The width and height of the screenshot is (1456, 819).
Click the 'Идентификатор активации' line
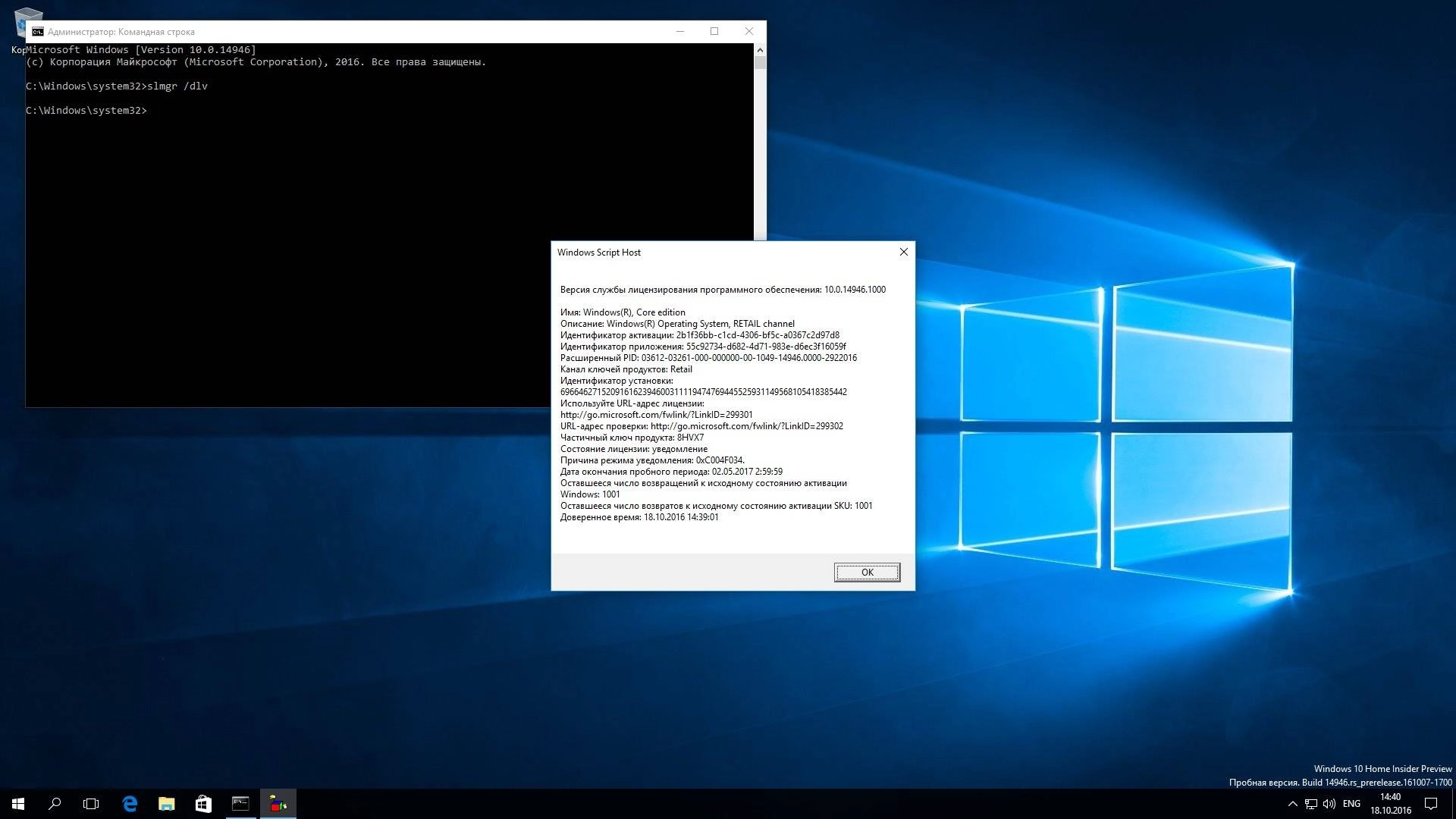(699, 335)
